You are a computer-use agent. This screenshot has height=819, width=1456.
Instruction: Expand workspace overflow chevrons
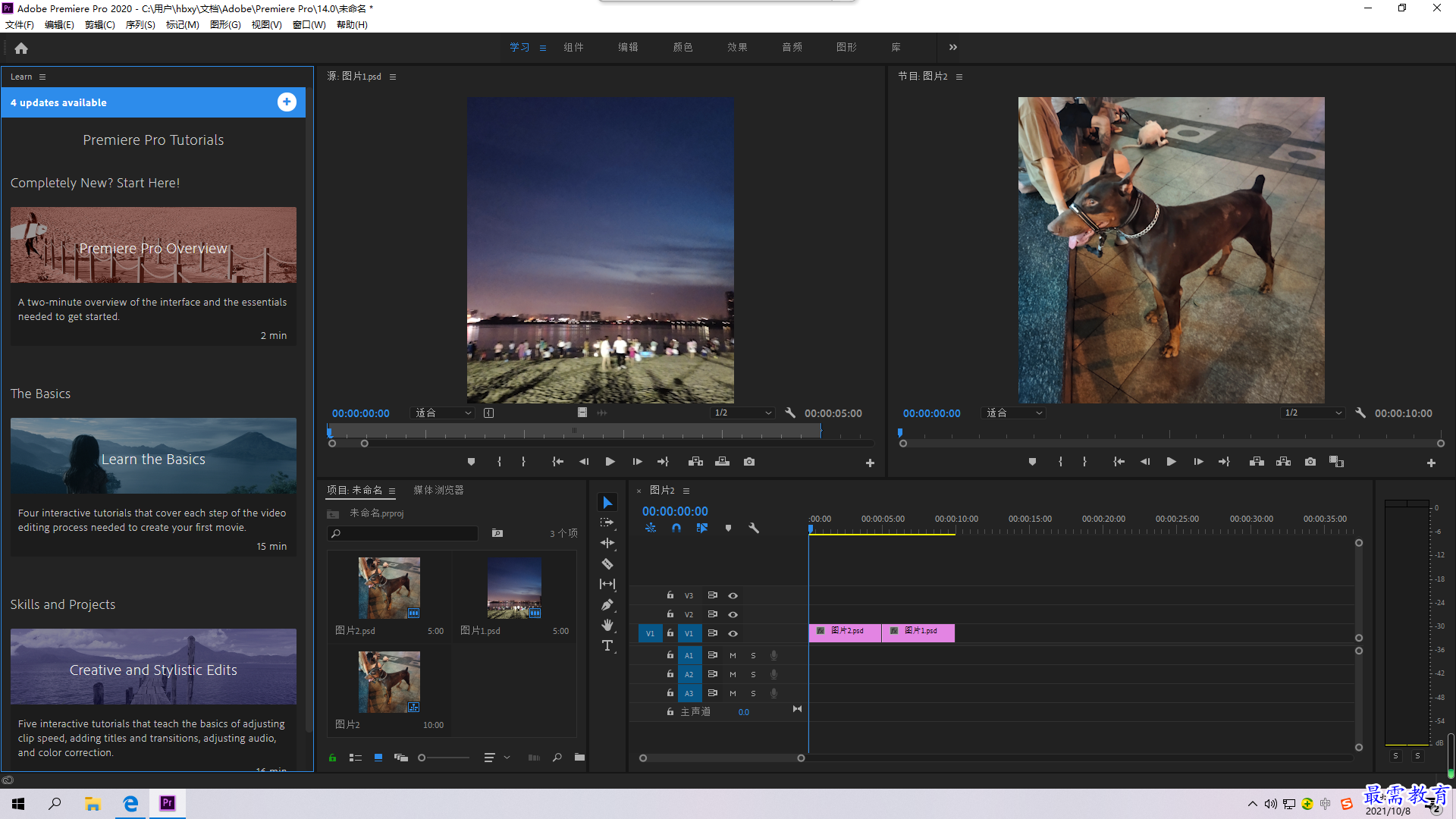click(953, 47)
